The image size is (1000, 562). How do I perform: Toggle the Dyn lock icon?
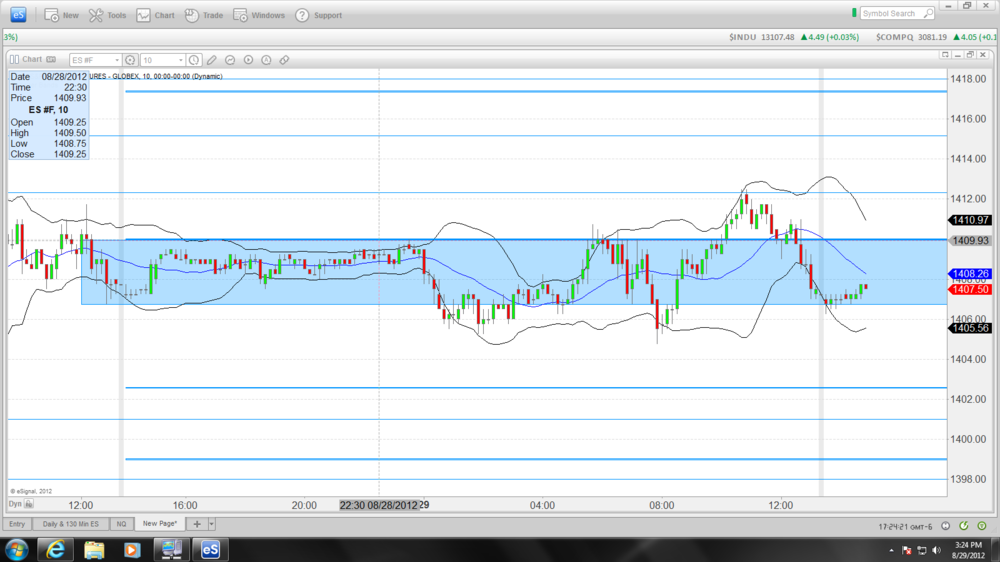[29, 504]
